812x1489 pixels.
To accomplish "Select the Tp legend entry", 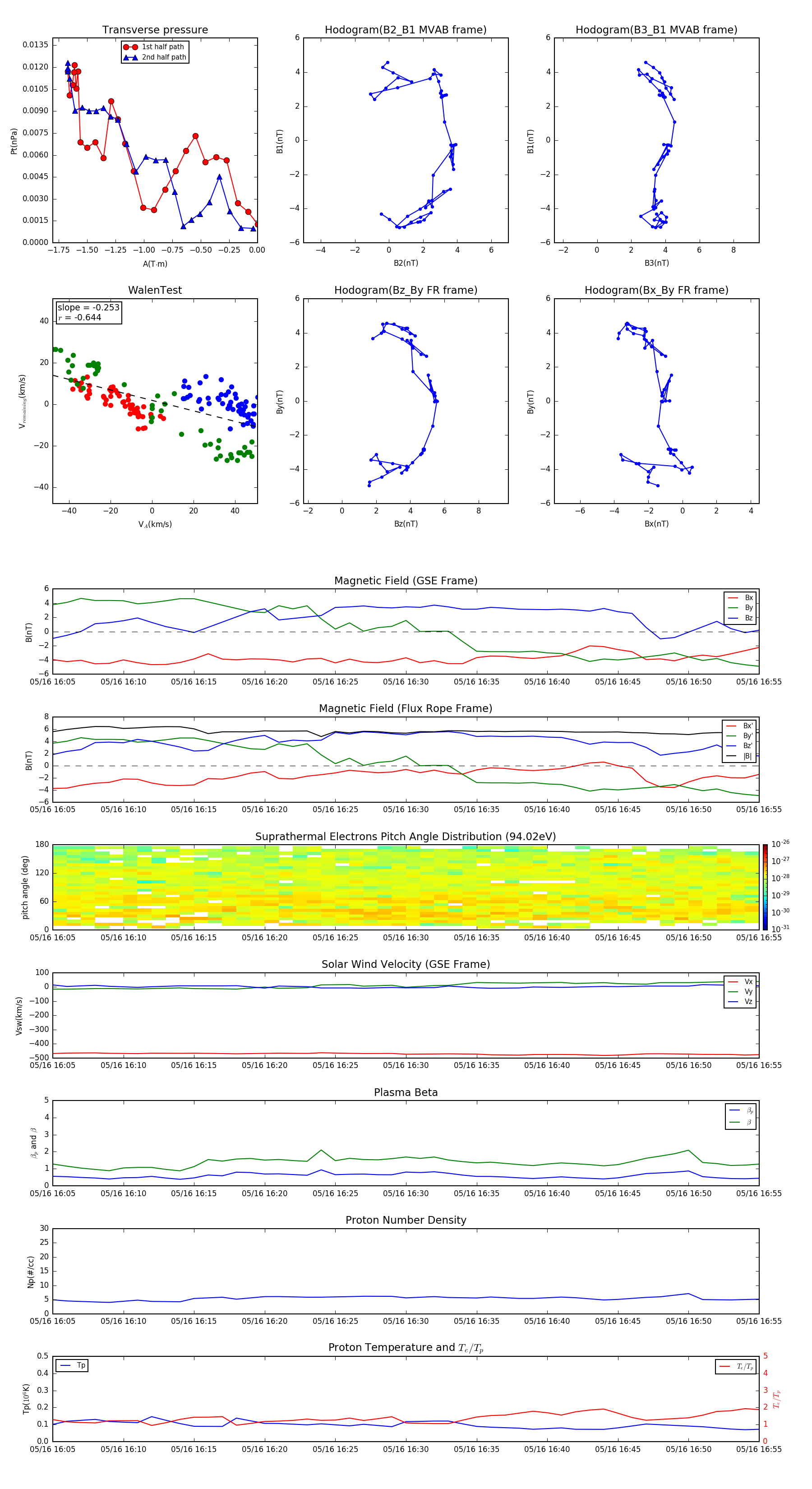I will [x=72, y=1365].
